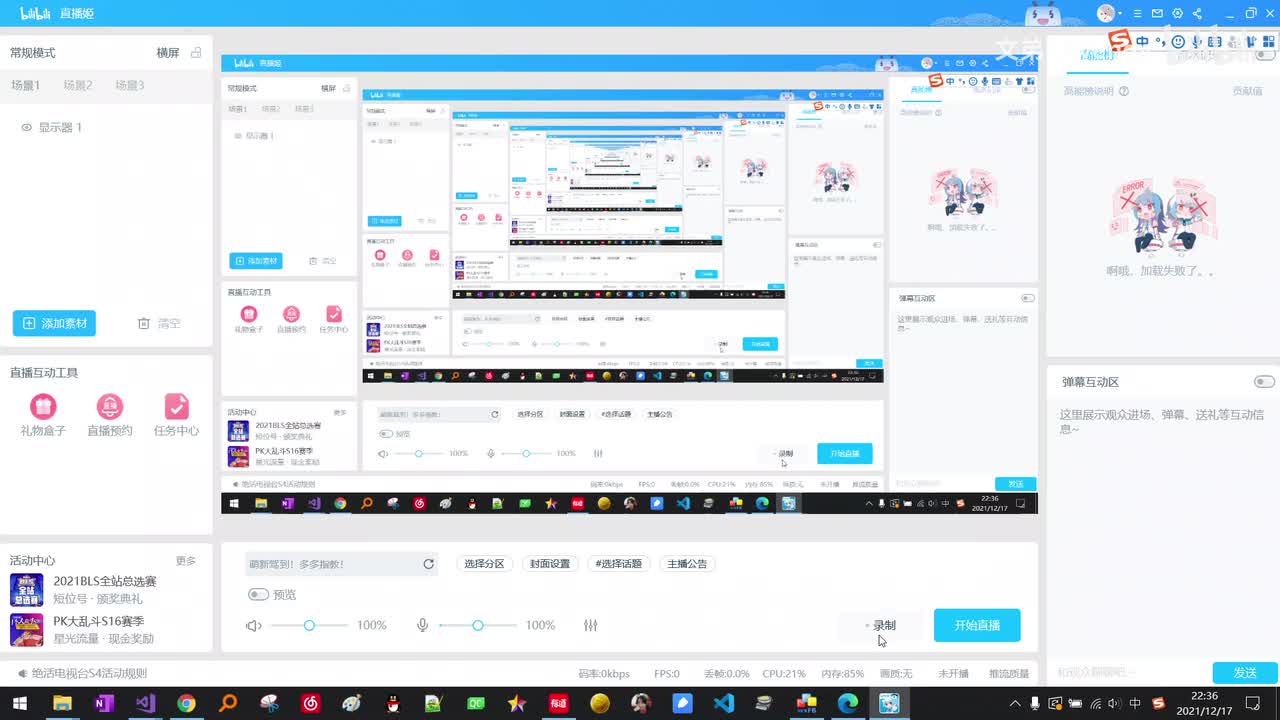This screenshot has width=1280, height=720.
Task: Click 开始直播 start streaming button
Action: 977,625
